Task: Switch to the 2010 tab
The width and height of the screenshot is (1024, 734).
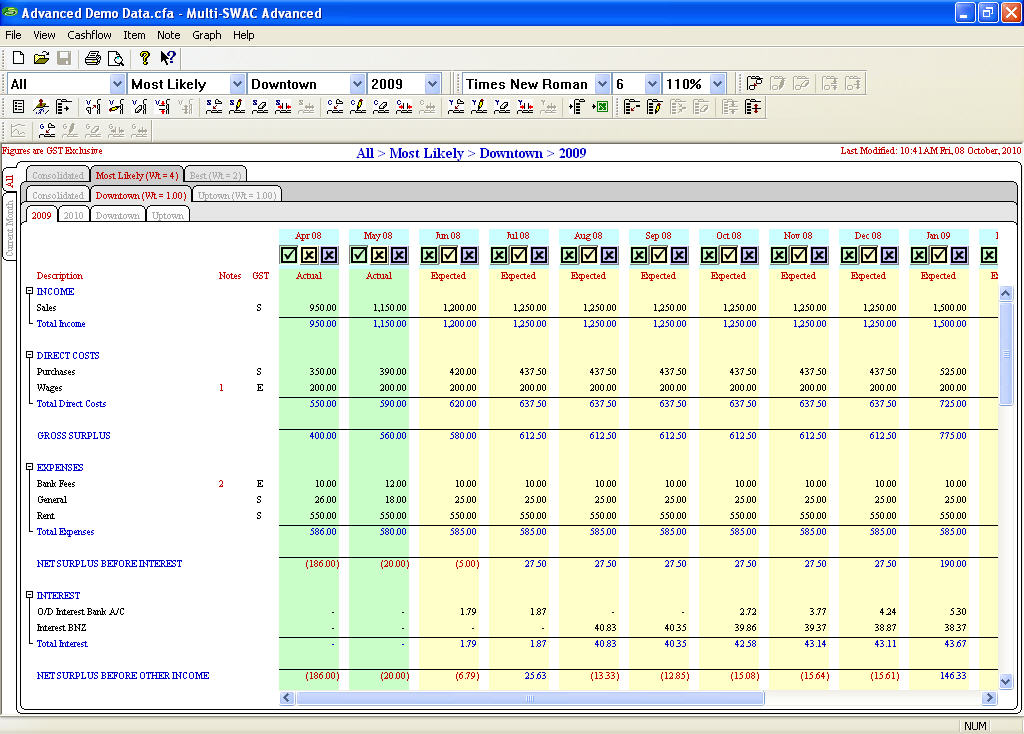Action: [73, 215]
